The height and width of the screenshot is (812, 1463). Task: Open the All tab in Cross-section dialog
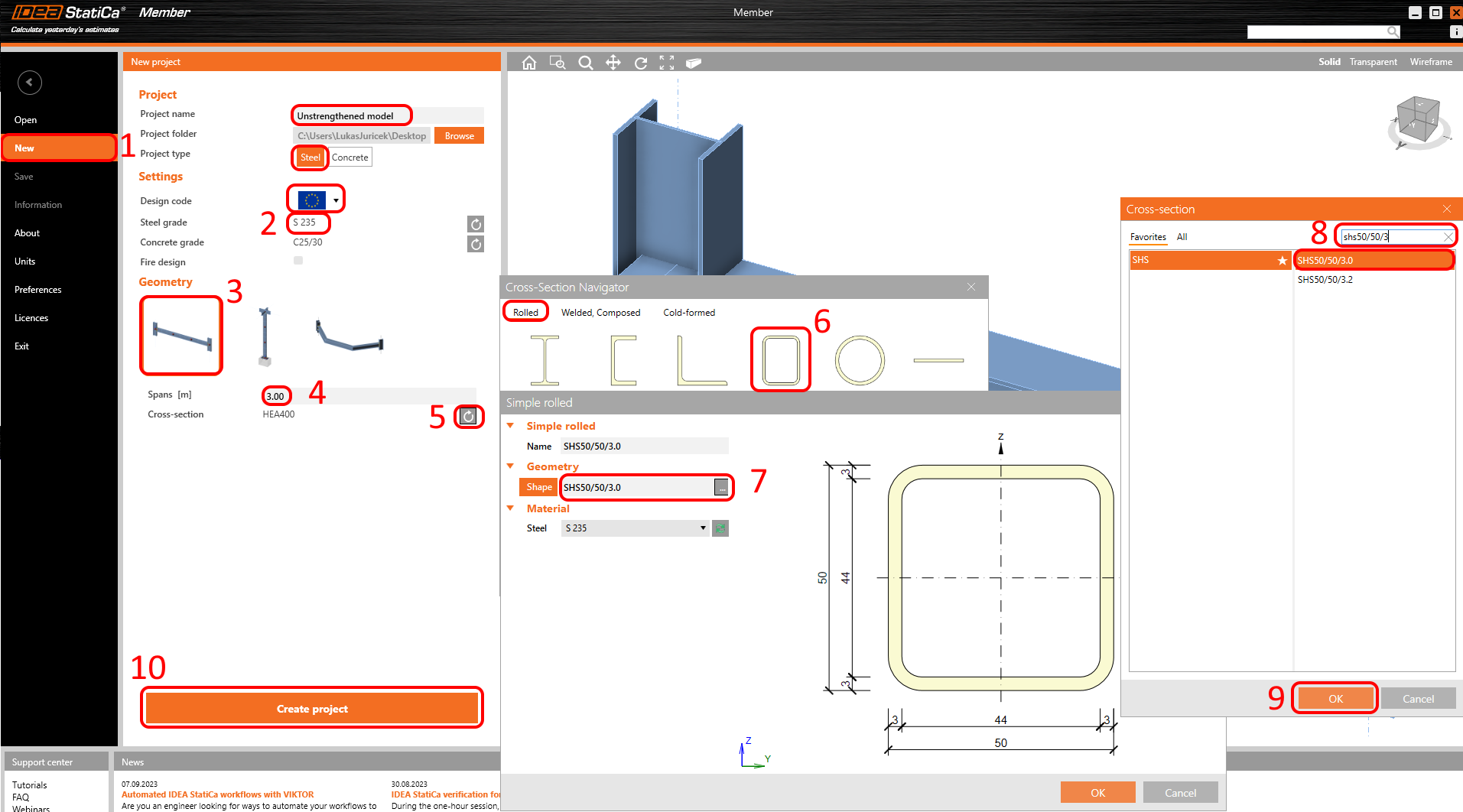(x=1182, y=237)
